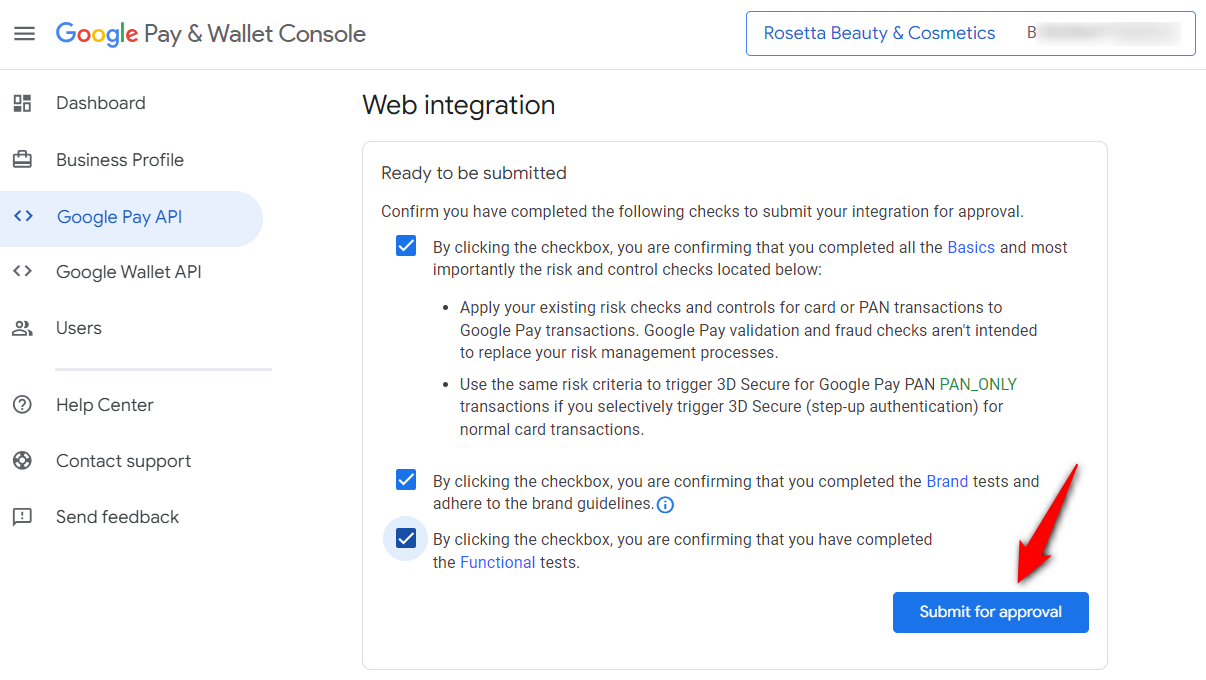The image size is (1206, 680).
Task: Click the Google Pay & Wallet Console logo
Action: [x=210, y=33]
